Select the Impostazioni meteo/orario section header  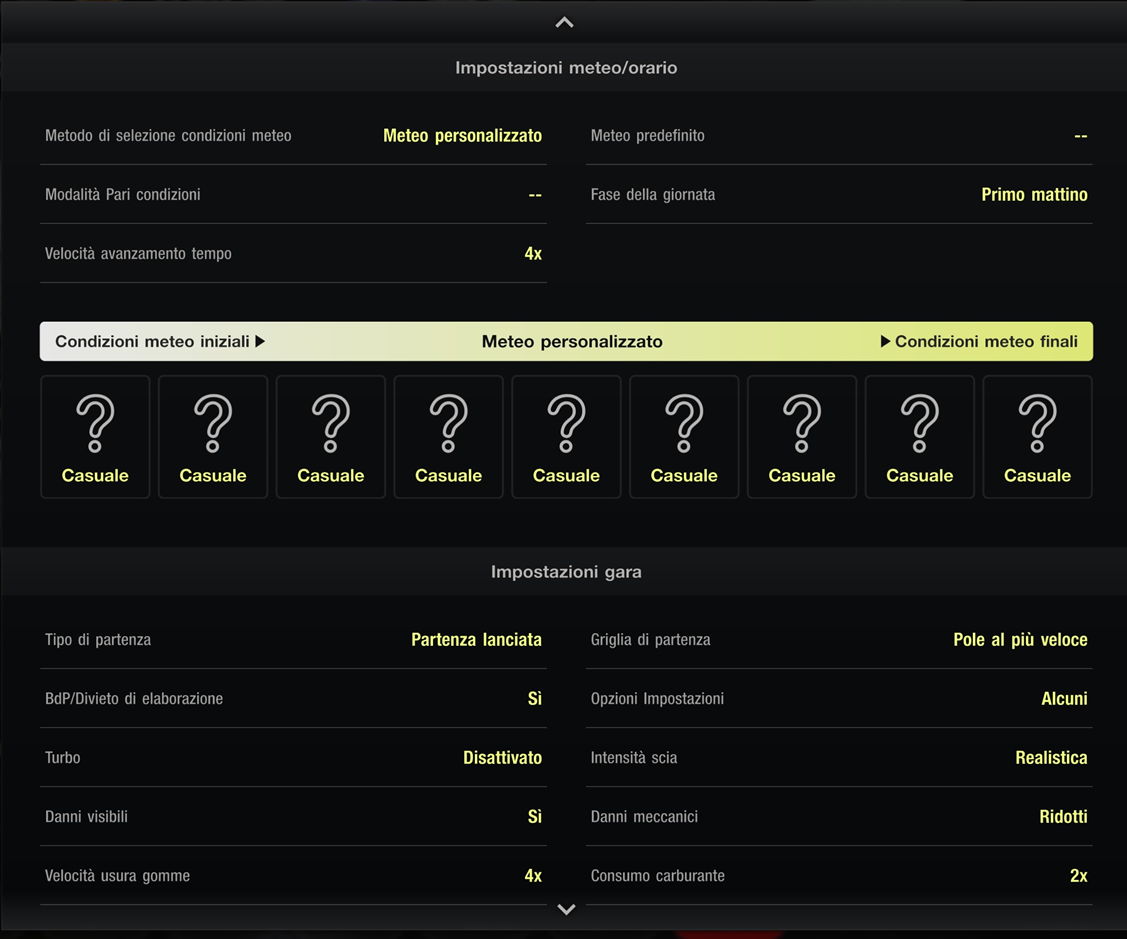[x=566, y=68]
